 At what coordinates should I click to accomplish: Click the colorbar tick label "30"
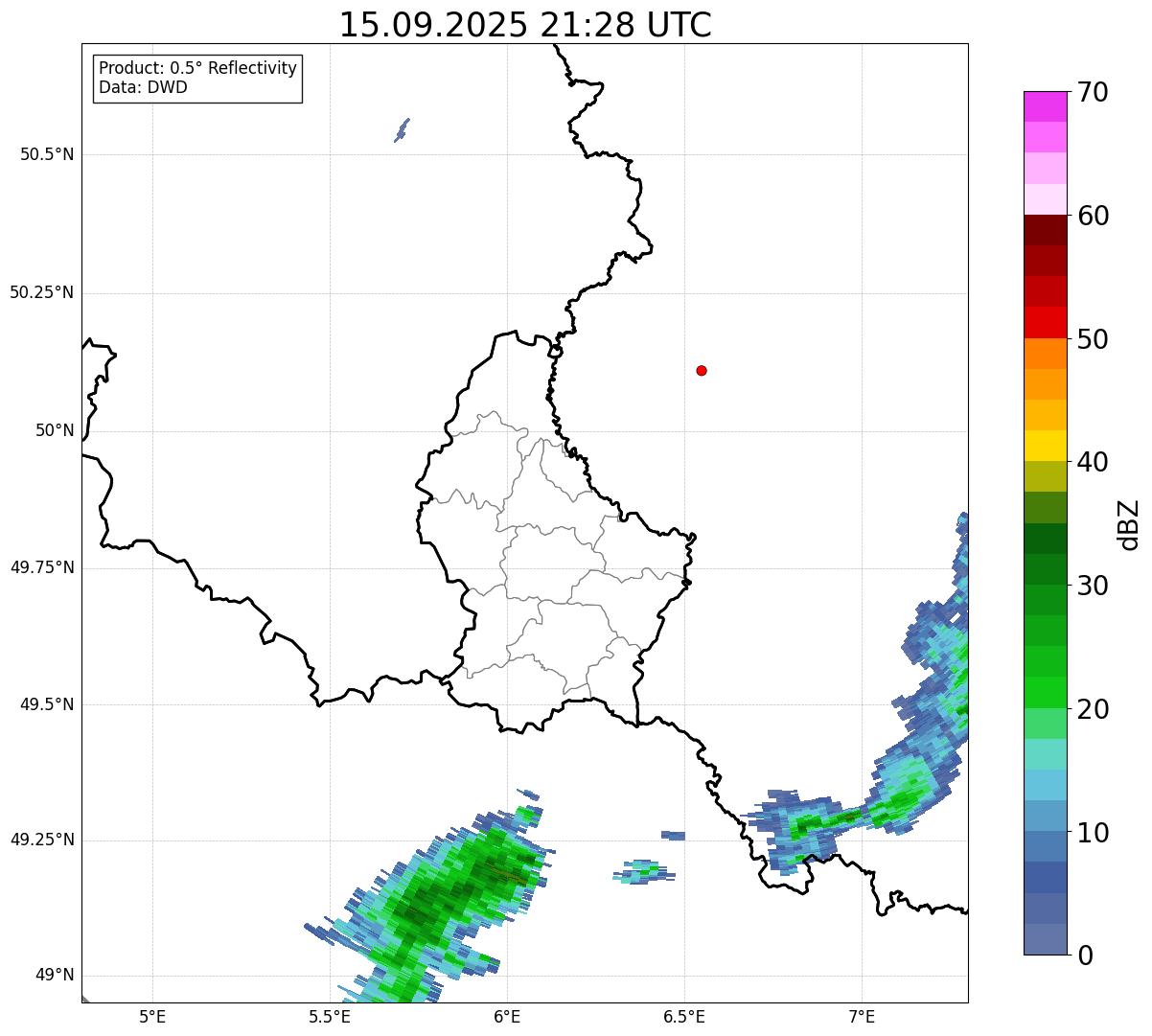(1093, 586)
